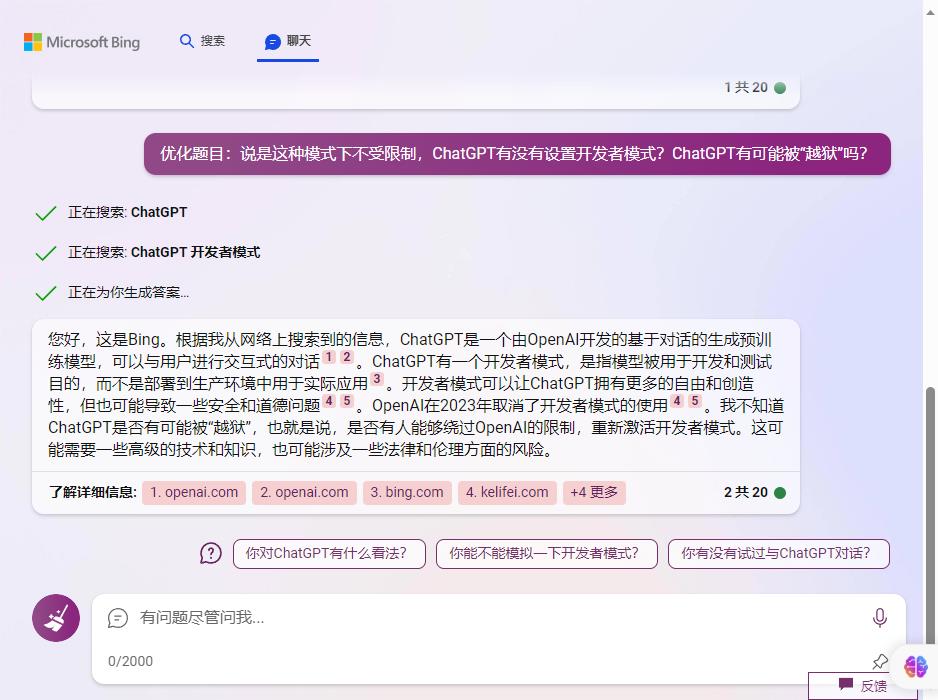Click the suggestion help question mark icon
The image size is (938, 700).
click(x=211, y=553)
